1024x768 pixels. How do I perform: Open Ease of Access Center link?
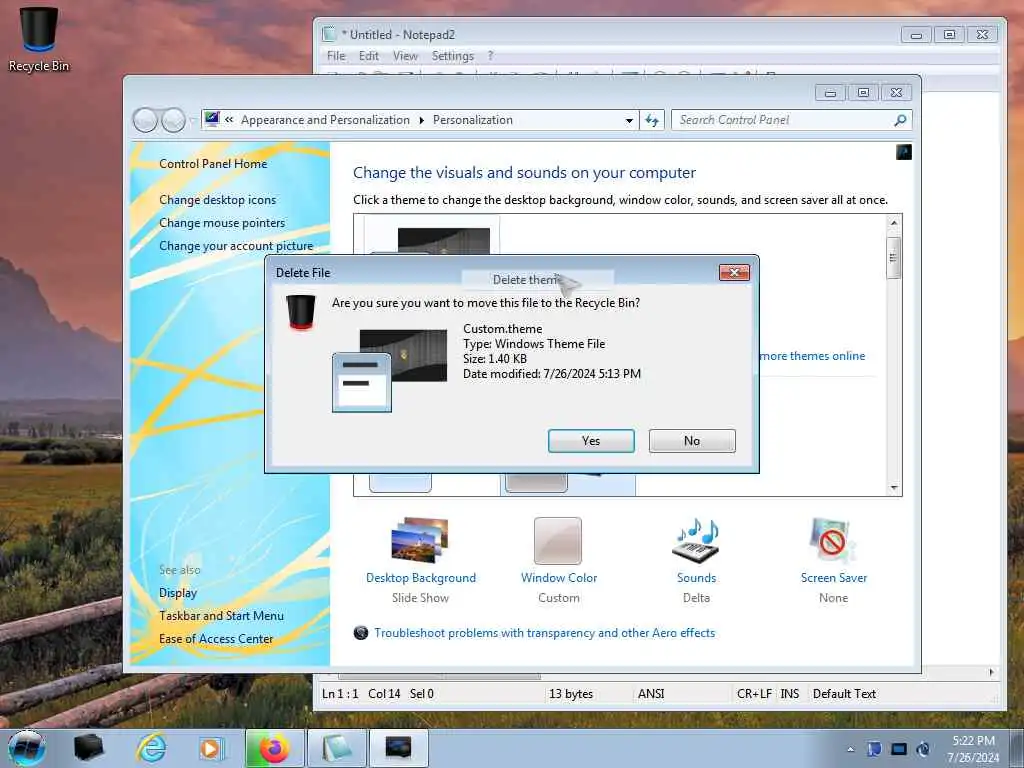click(216, 639)
